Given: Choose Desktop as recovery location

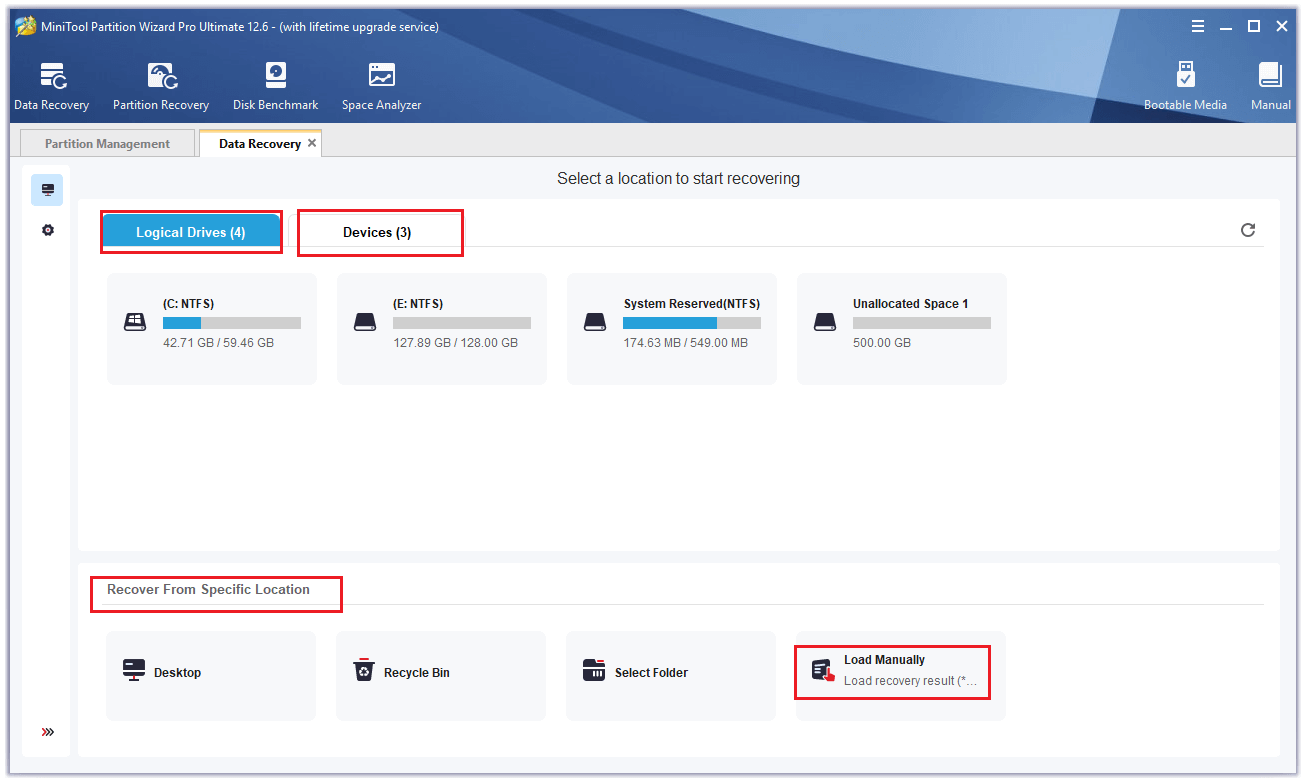Looking at the screenshot, I should (211, 675).
